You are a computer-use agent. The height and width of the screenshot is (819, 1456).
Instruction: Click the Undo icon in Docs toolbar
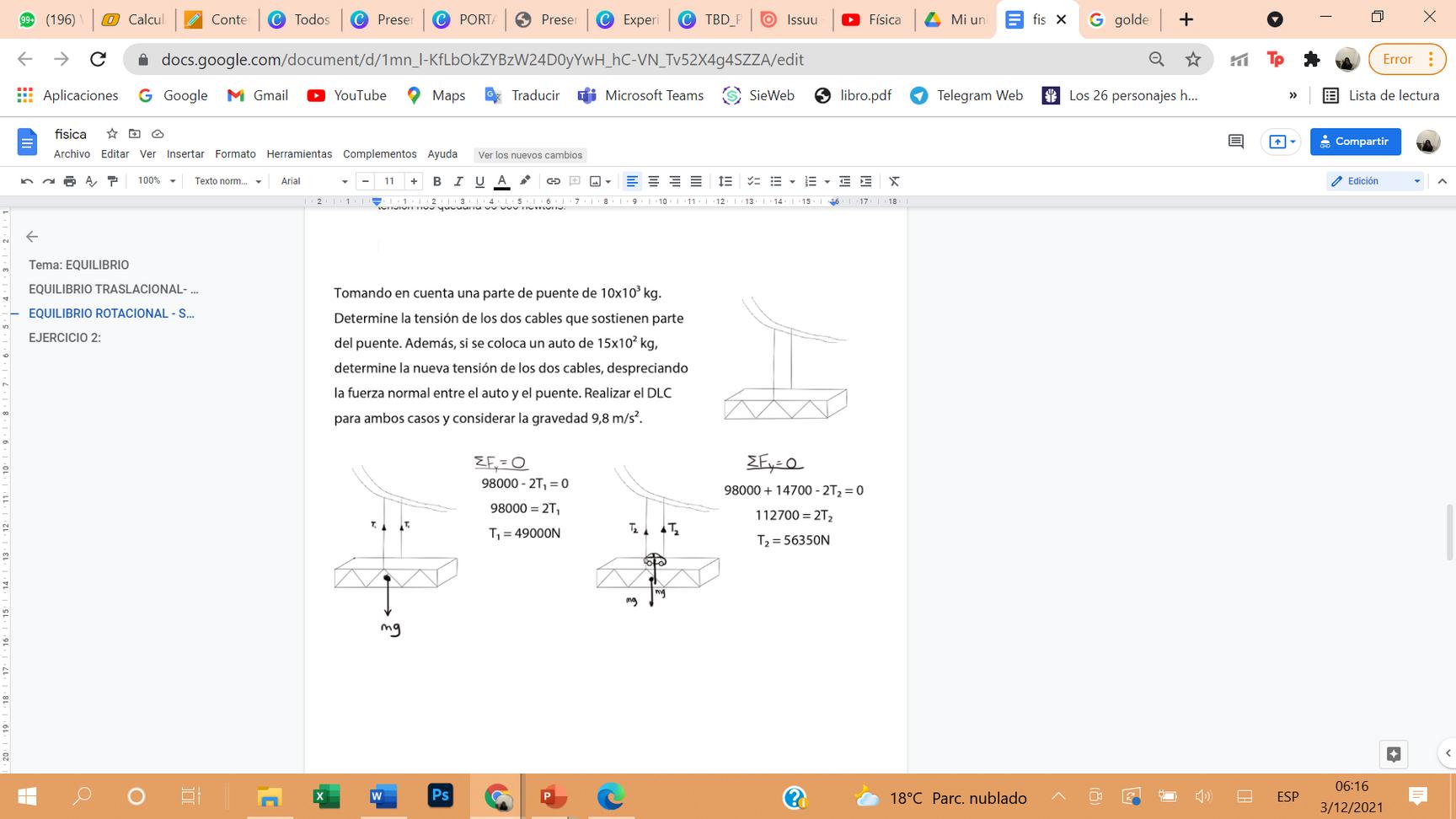(27, 181)
